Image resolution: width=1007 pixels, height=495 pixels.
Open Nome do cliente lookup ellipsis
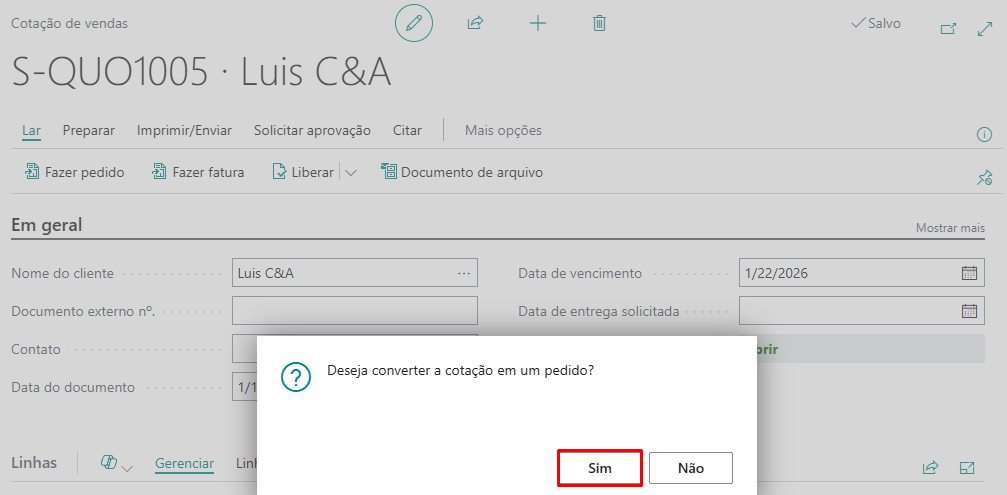[464, 273]
